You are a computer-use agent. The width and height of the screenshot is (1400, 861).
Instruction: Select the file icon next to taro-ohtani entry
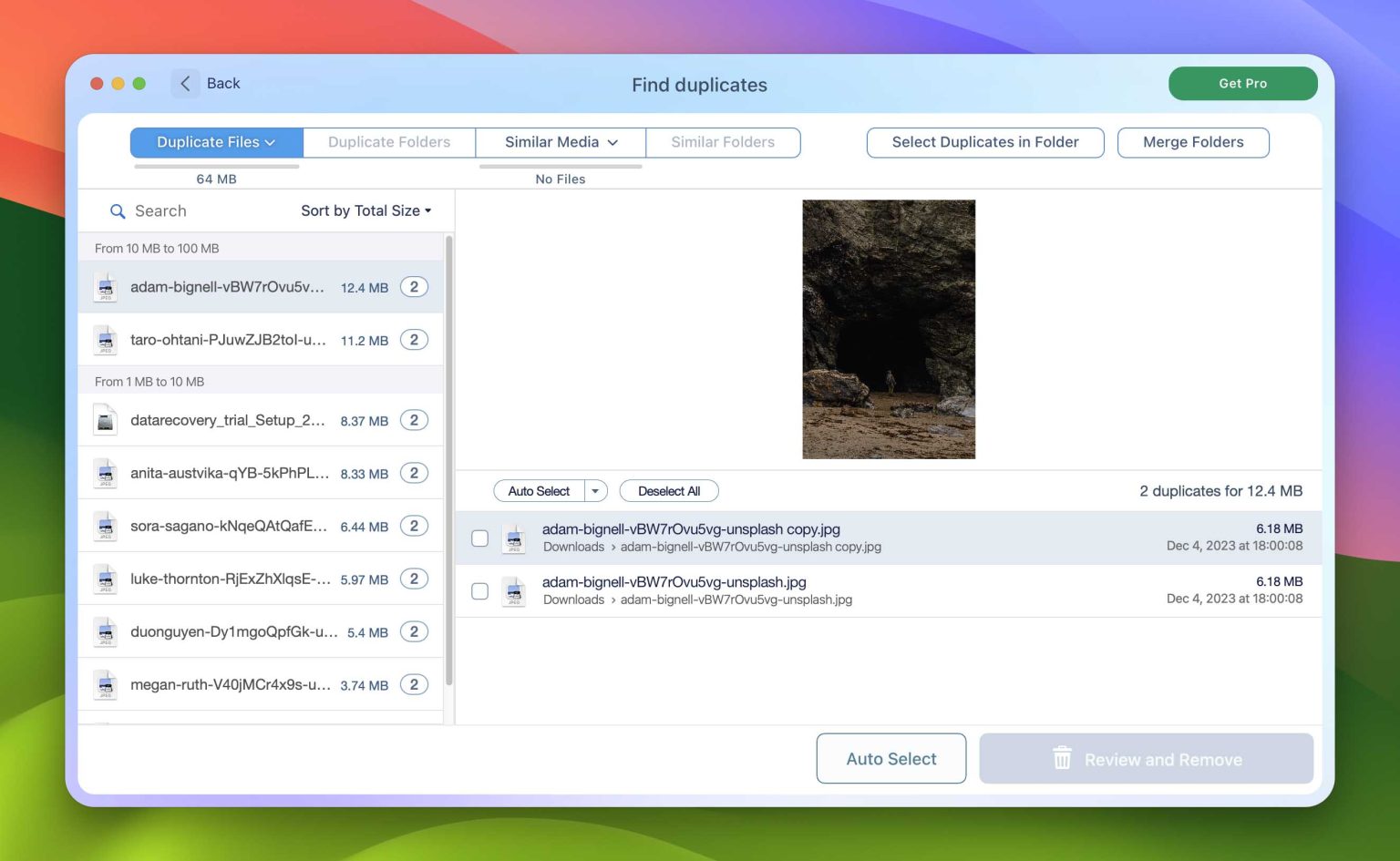pos(105,340)
